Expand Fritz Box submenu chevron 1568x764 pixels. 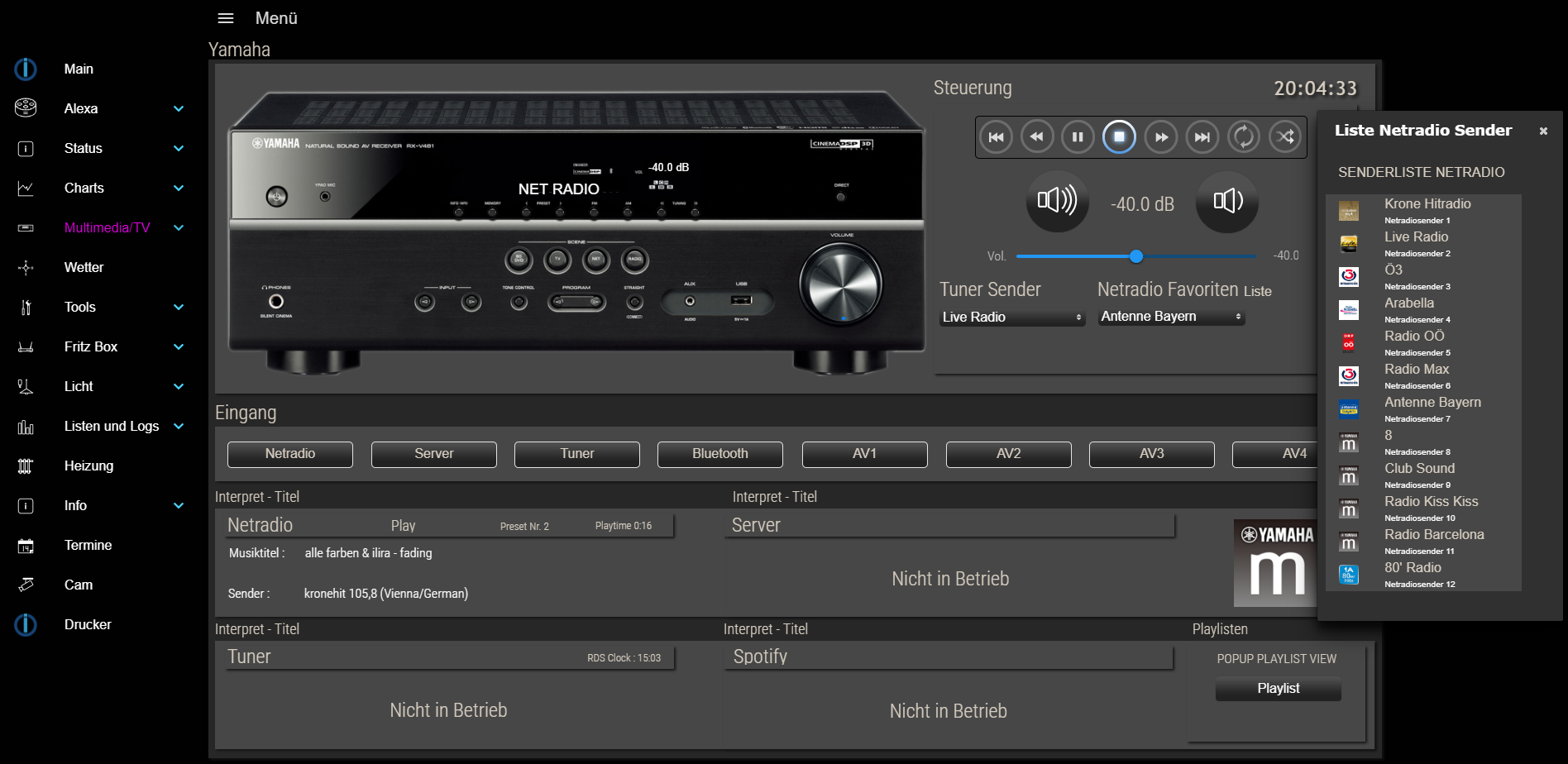(179, 347)
